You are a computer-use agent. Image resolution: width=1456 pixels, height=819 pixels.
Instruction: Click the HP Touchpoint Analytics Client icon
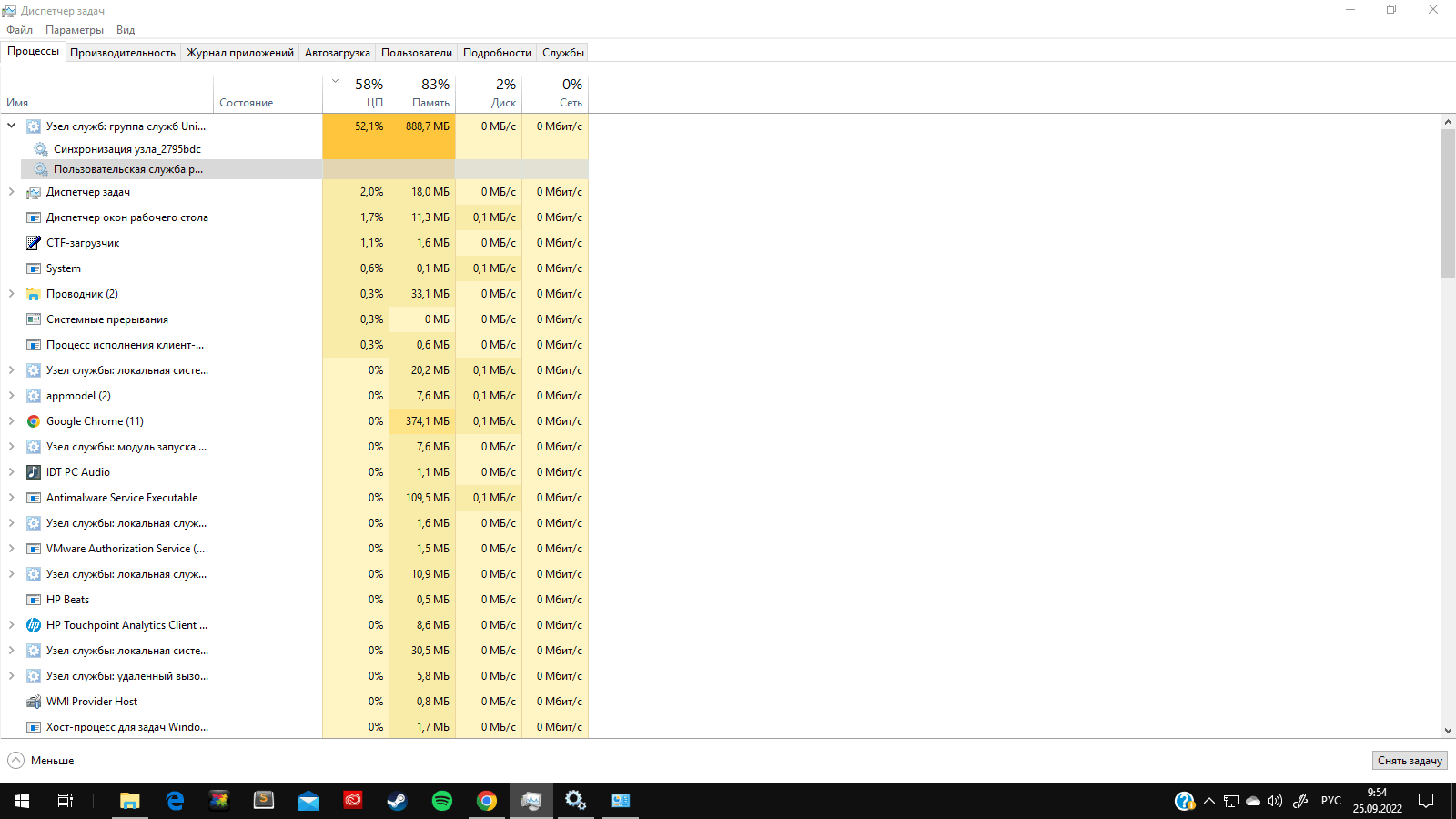tap(34, 625)
